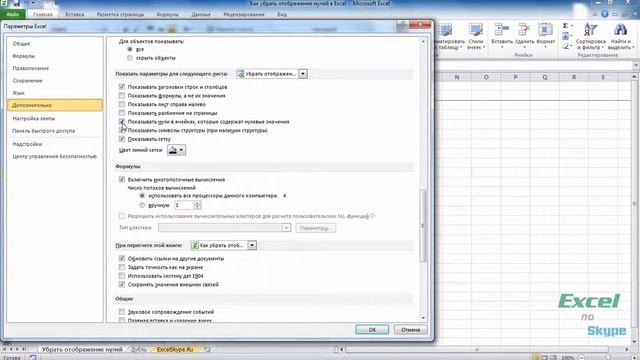This screenshot has height=360, width=640.
Task: Switch to the Data ribbon tab
Action: tap(201, 14)
